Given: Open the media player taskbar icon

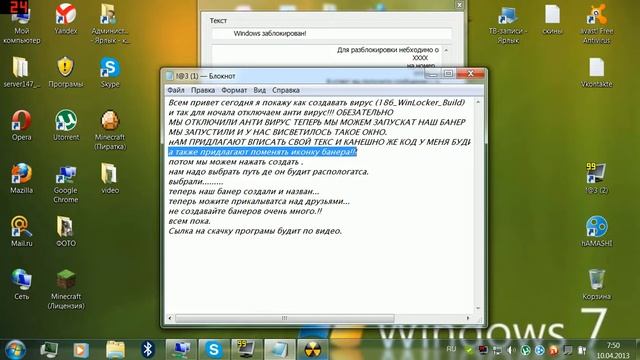Looking at the screenshot, I should [x=81, y=349].
